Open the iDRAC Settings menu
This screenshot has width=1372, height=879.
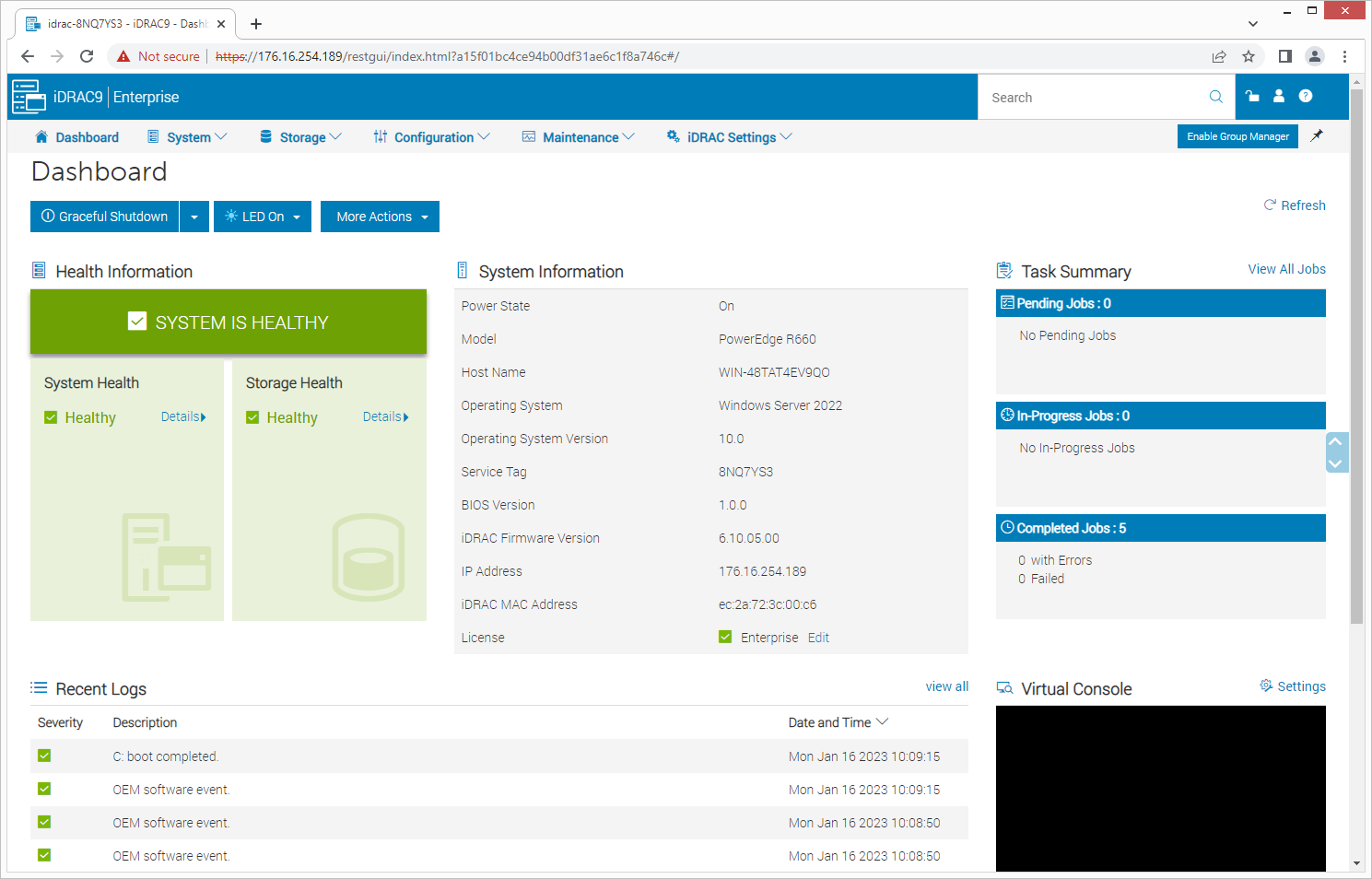tap(730, 137)
